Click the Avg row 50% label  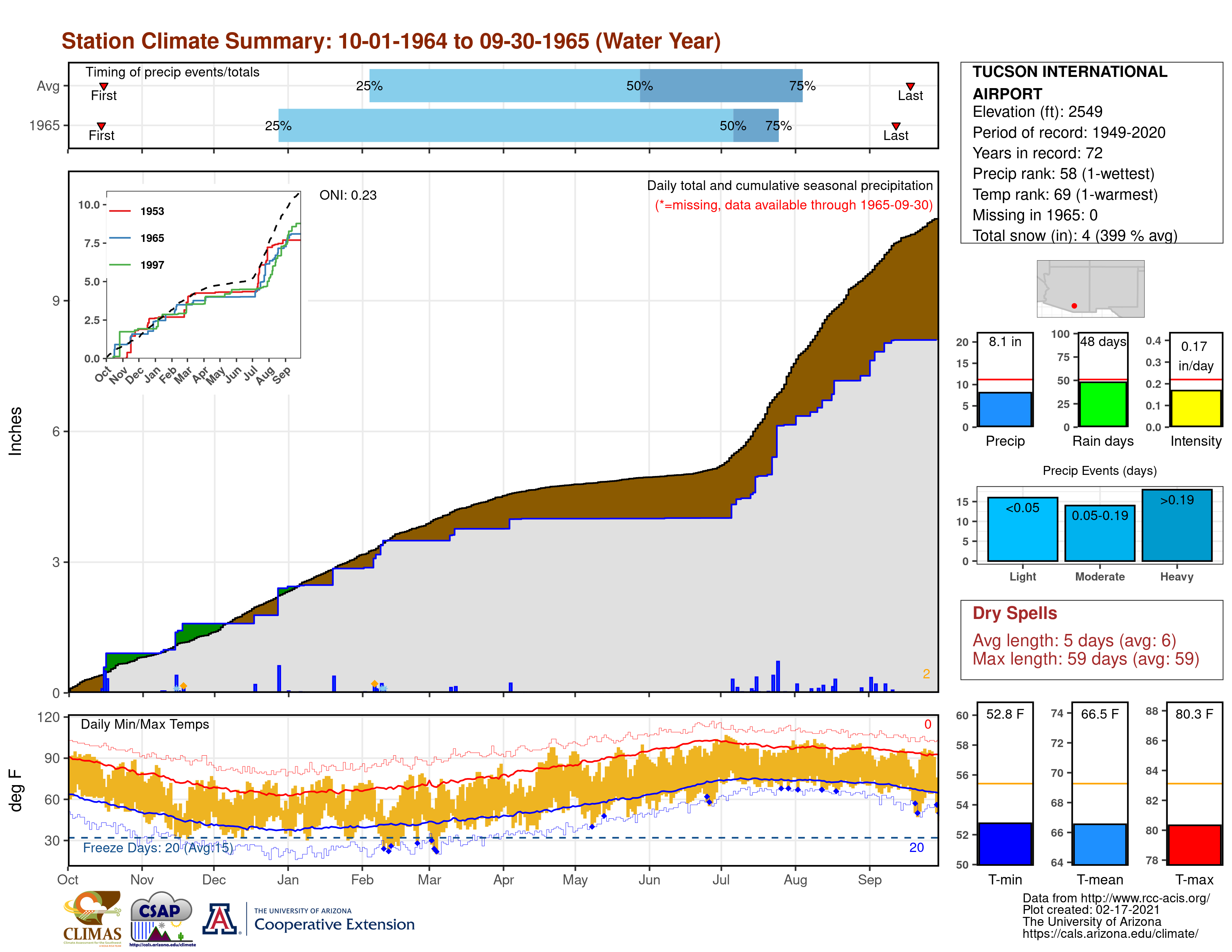point(640,86)
